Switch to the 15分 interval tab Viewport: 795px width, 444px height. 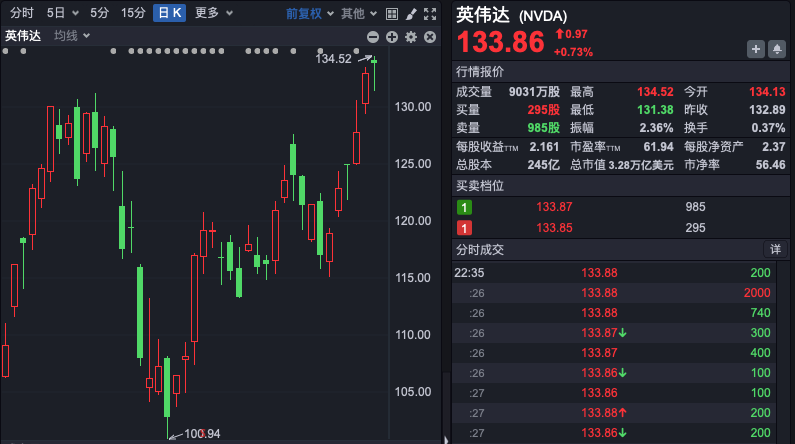click(132, 13)
